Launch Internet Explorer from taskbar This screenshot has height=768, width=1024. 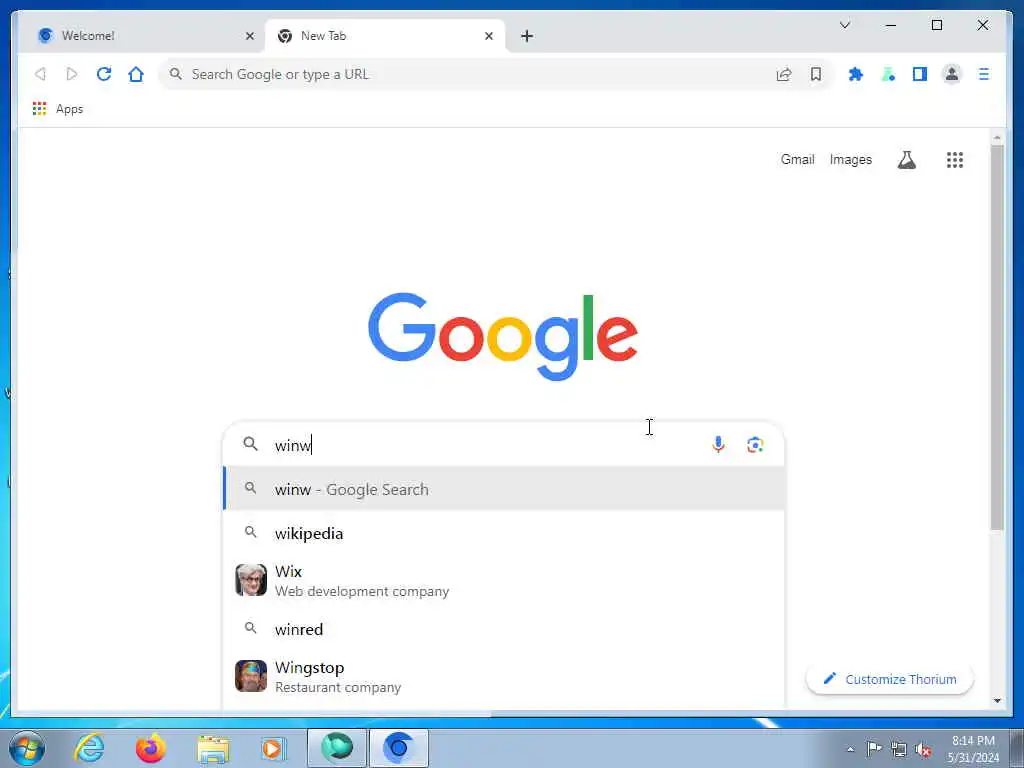click(89, 748)
